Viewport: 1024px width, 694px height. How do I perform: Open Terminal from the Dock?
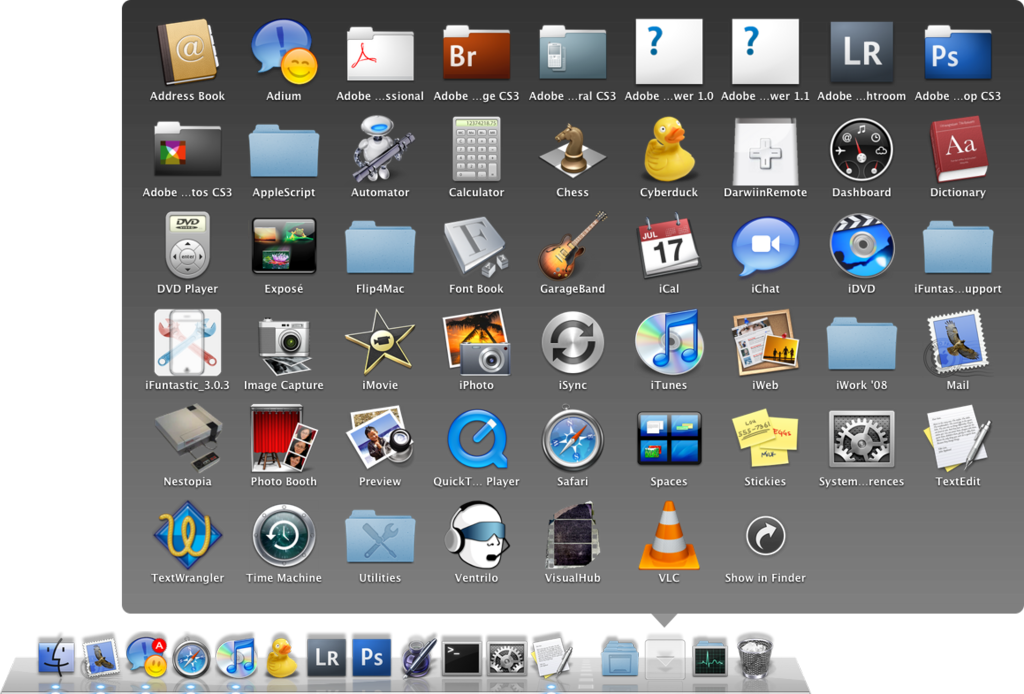click(x=462, y=655)
